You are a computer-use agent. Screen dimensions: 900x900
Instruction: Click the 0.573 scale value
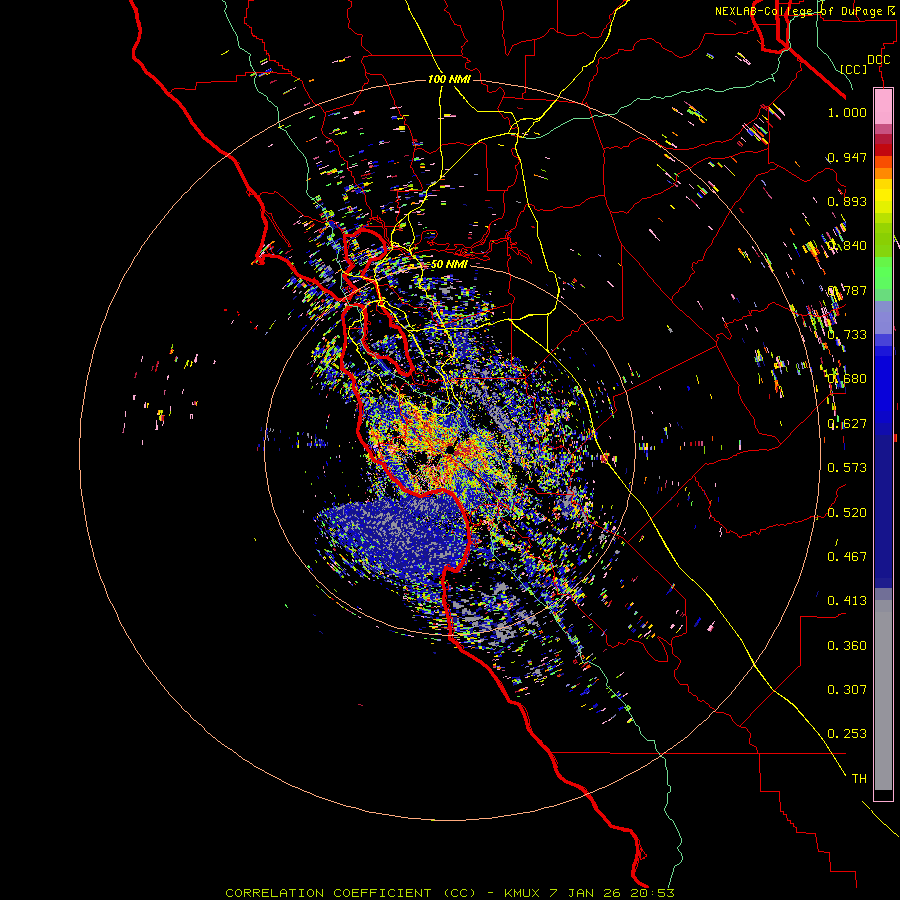click(847, 468)
